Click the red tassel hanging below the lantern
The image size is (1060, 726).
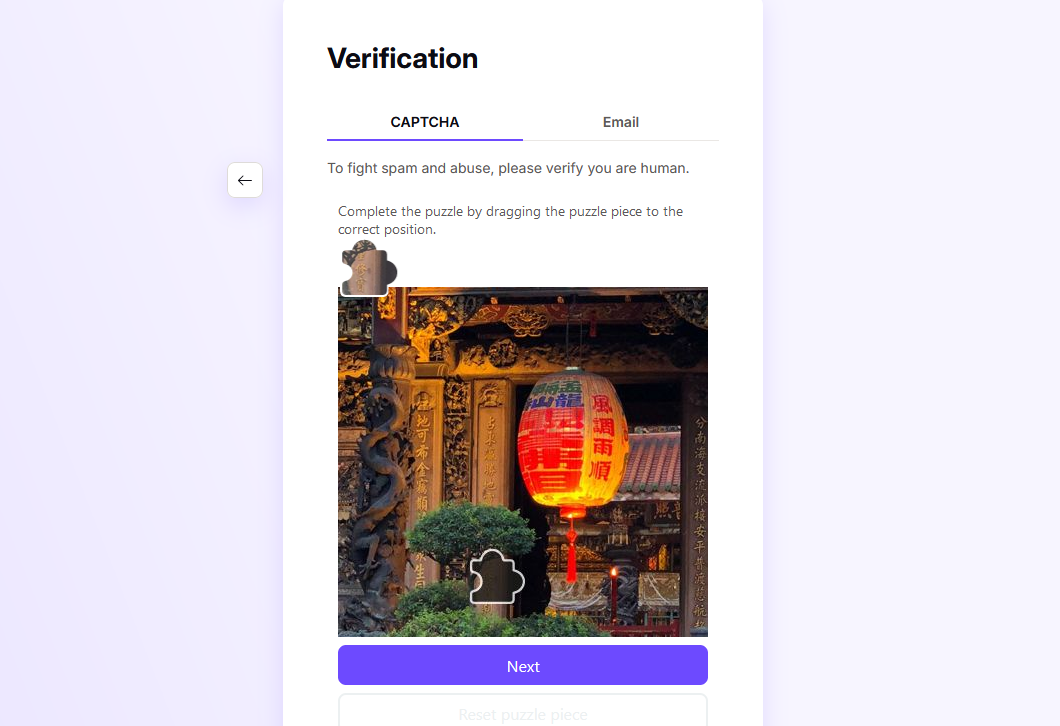point(572,548)
